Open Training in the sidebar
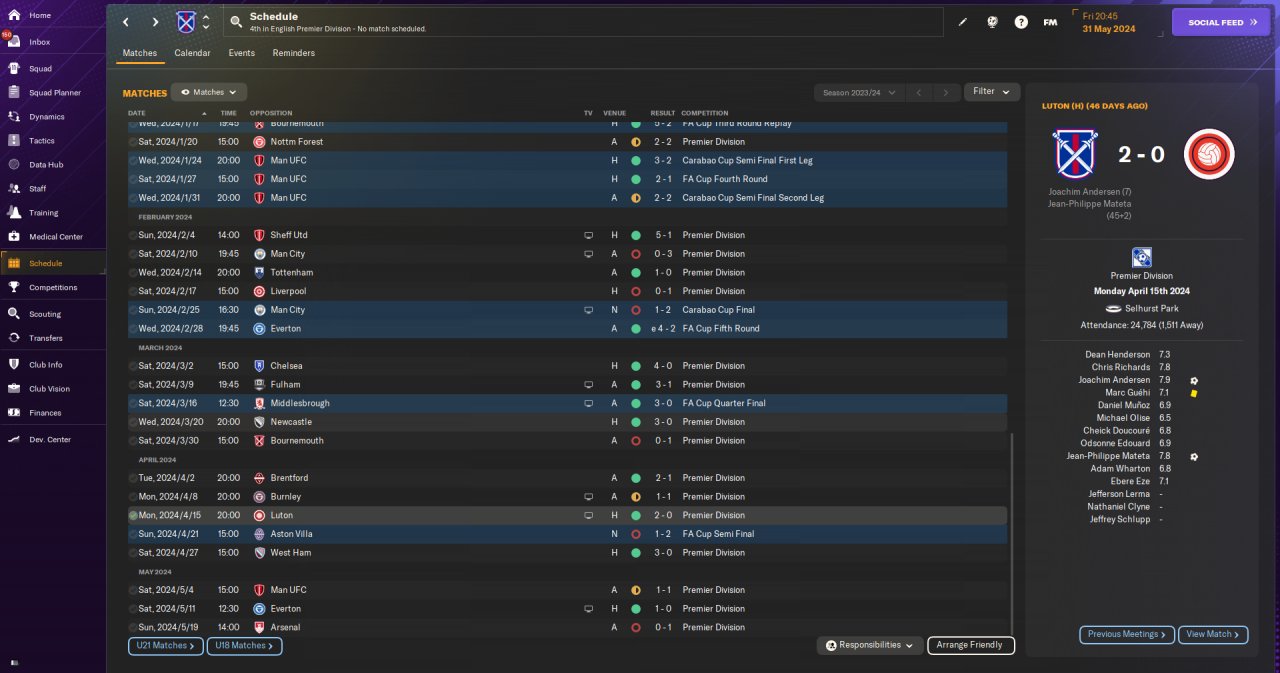Viewport: 1280px width, 673px height. tap(43, 213)
